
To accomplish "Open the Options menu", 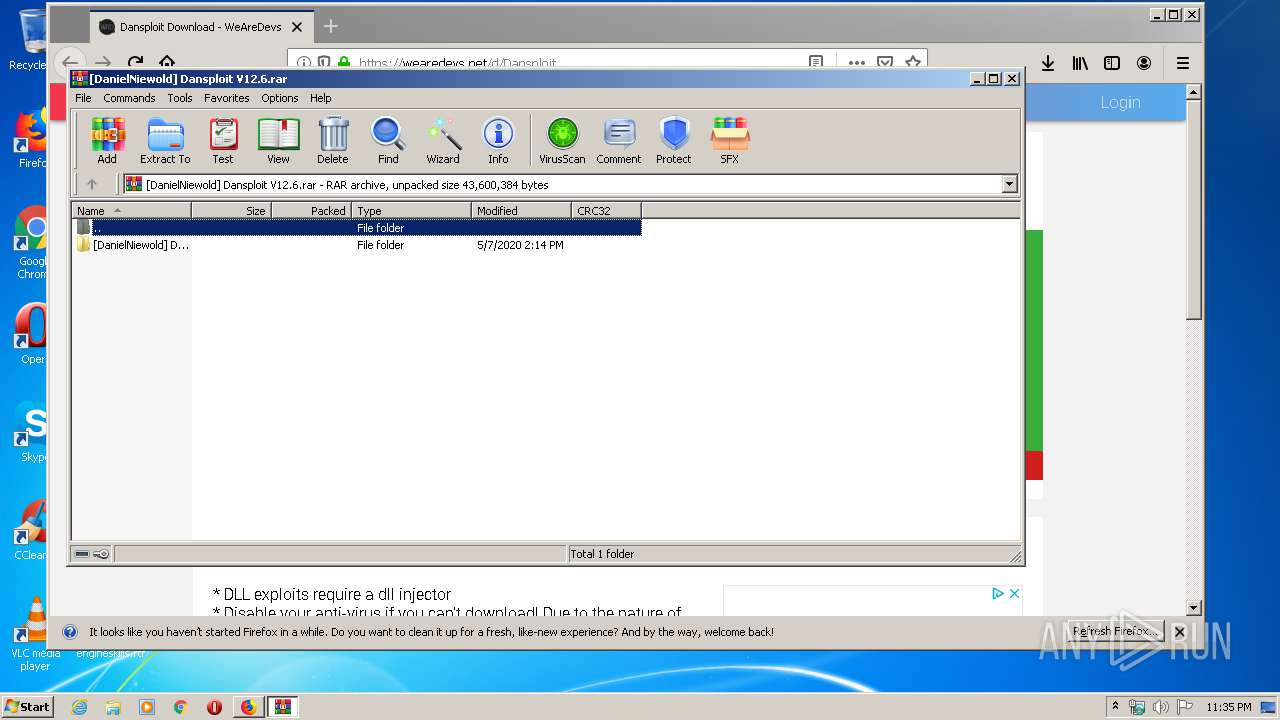I will (x=280, y=98).
